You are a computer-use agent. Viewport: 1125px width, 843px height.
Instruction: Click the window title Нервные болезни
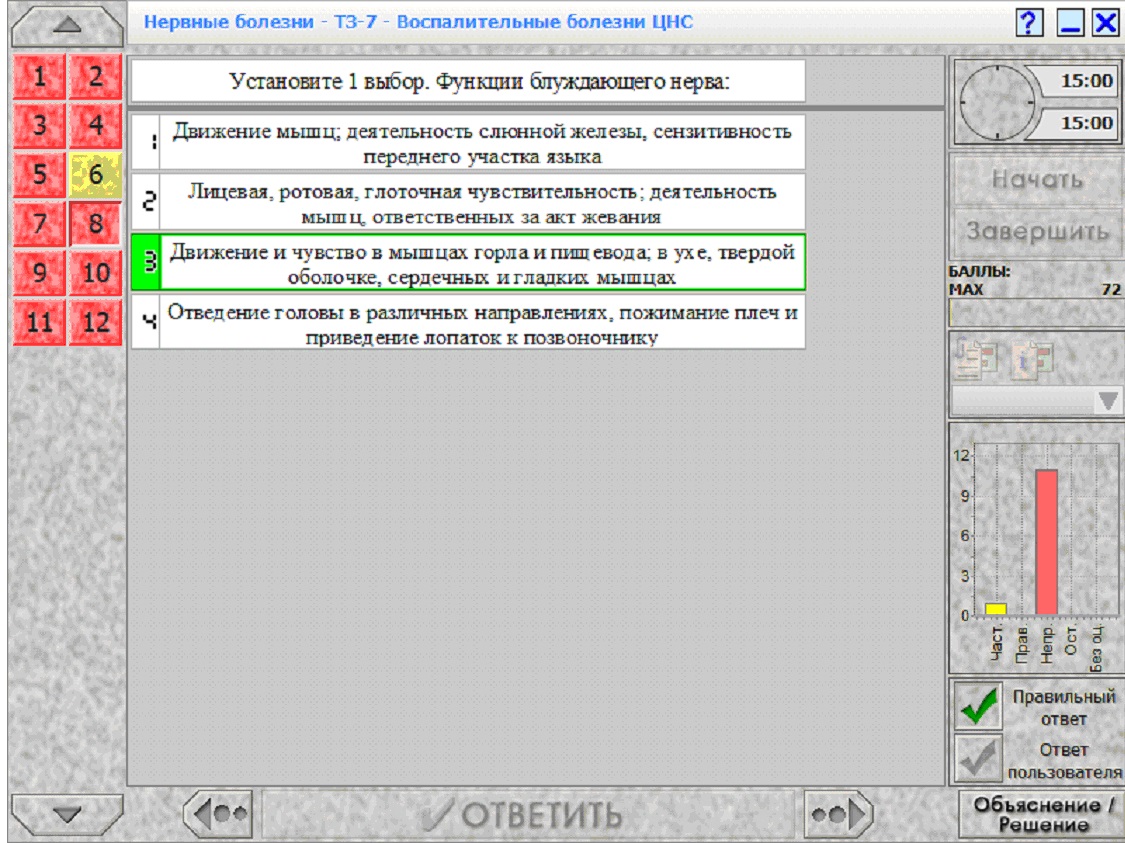point(418,22)
